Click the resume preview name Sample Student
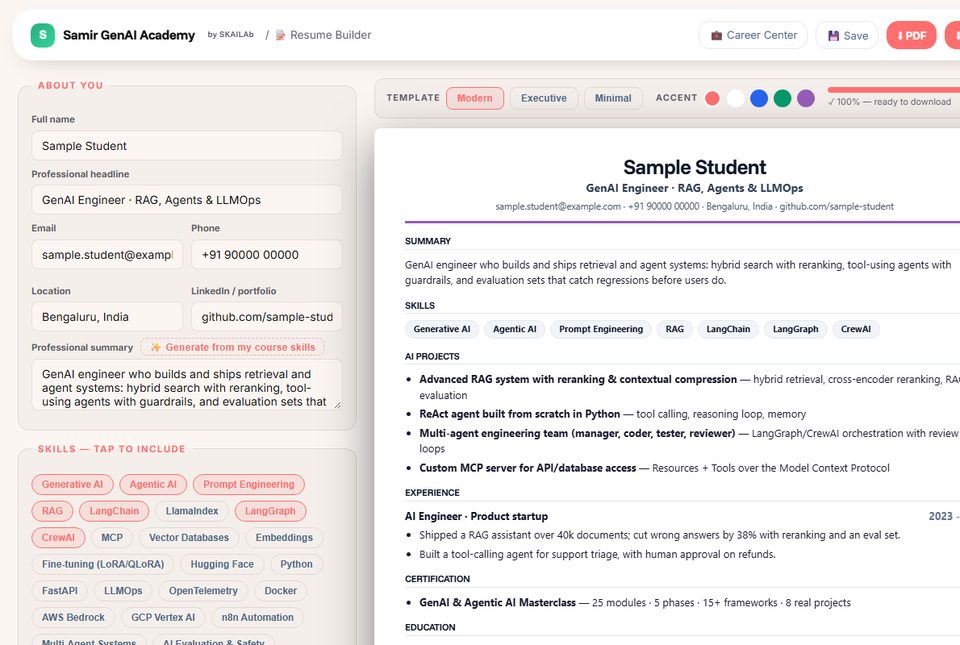 click(694, 167)
